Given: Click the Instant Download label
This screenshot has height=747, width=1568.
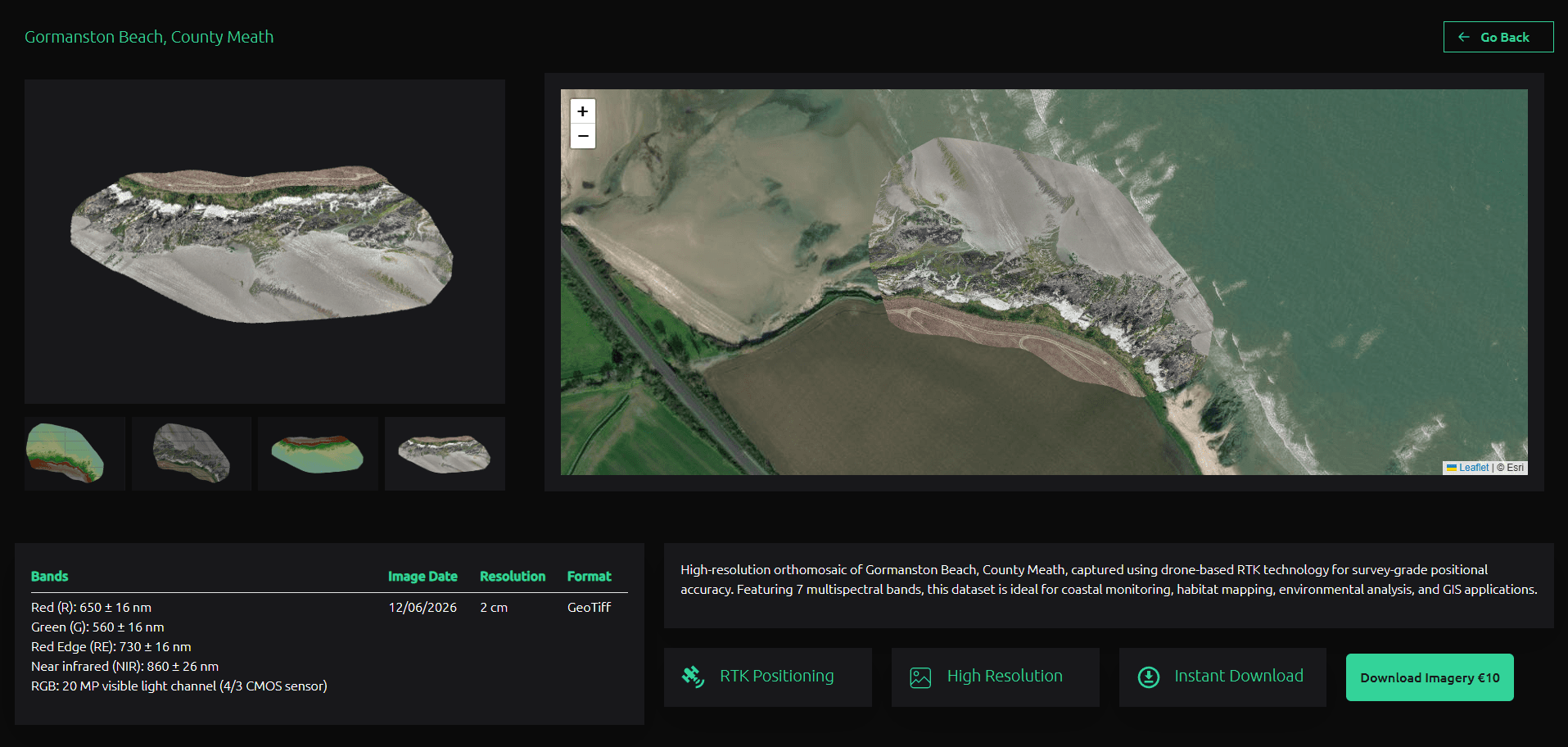Looking at the screenshot, I should coord(1239,676).
